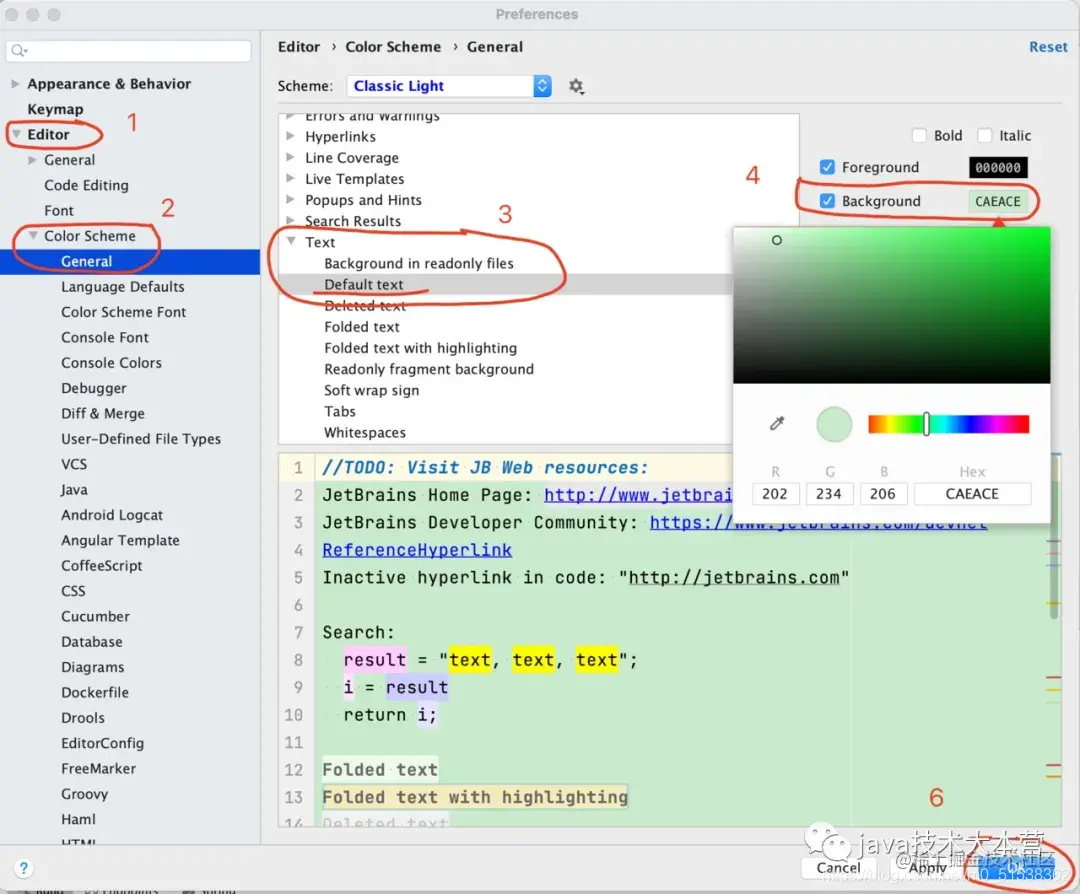Open Console Font page
1080x894 pixels.
click(x=105, y=337)
